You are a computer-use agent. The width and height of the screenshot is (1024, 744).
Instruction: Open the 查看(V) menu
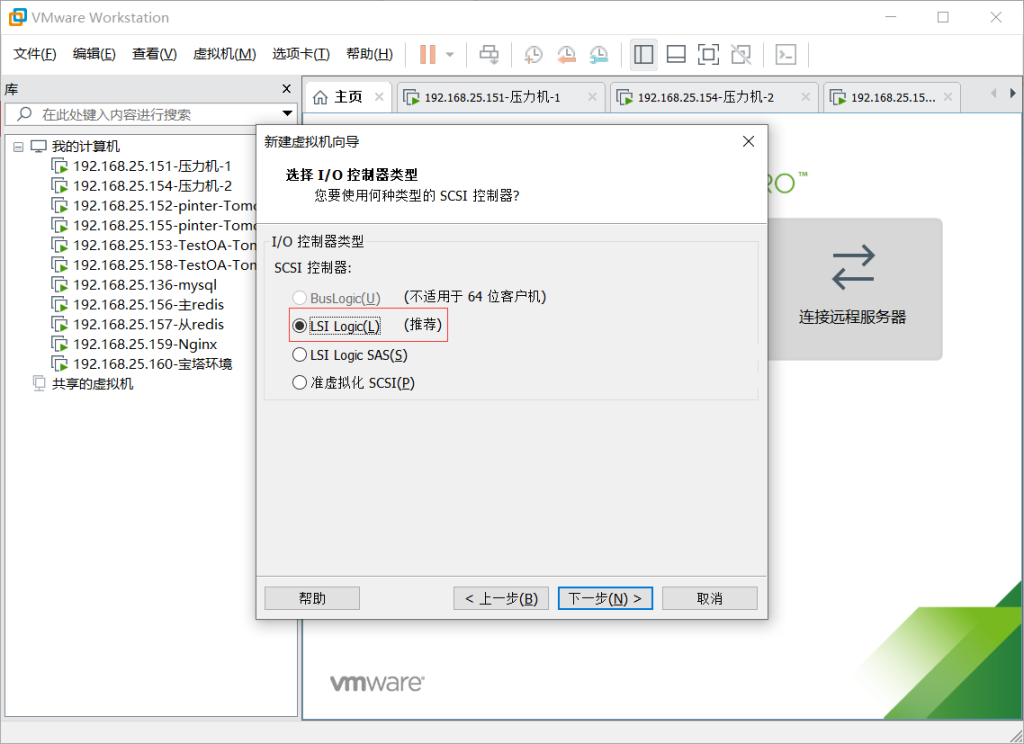click(x=154, y=54)
